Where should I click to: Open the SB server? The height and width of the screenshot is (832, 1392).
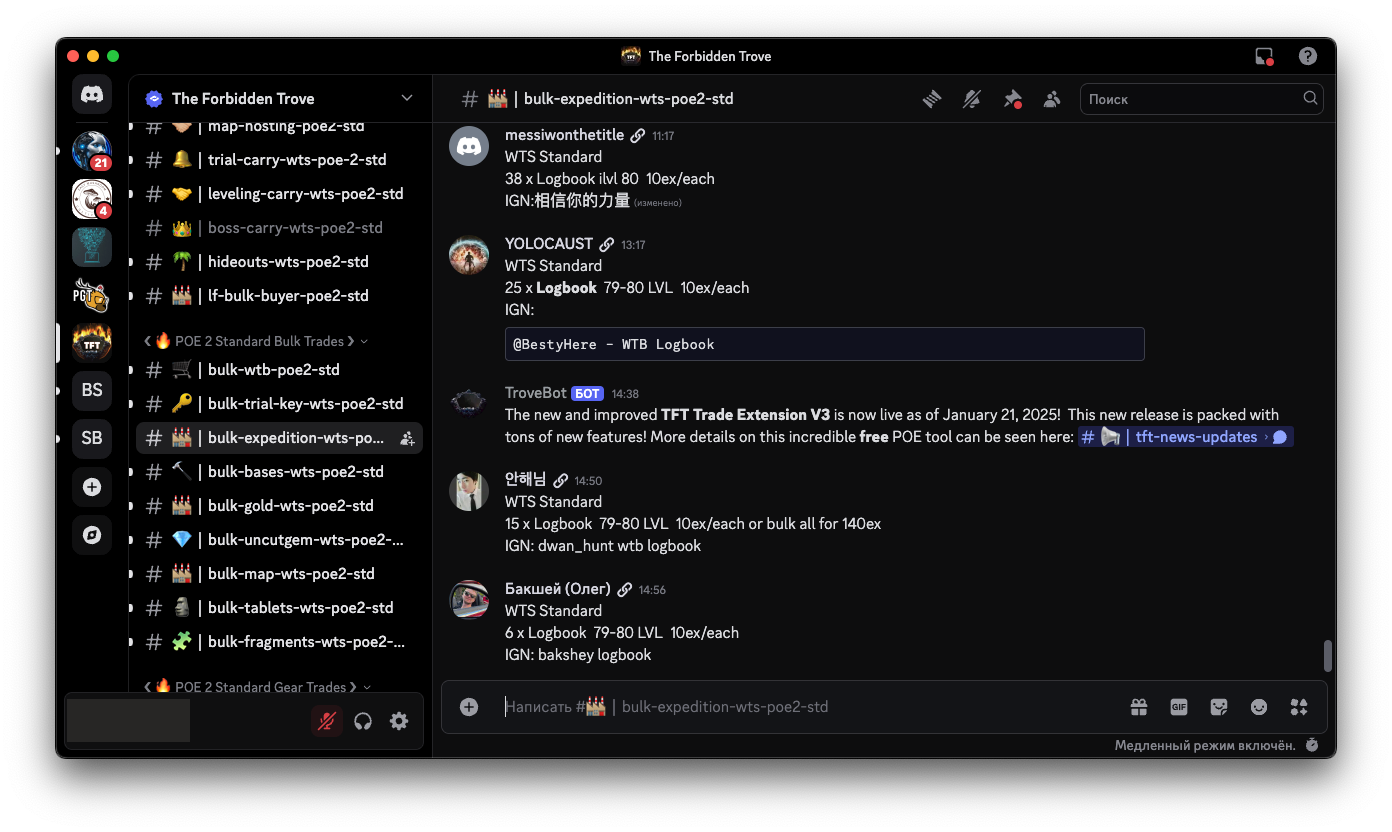[x=92, y=438]
